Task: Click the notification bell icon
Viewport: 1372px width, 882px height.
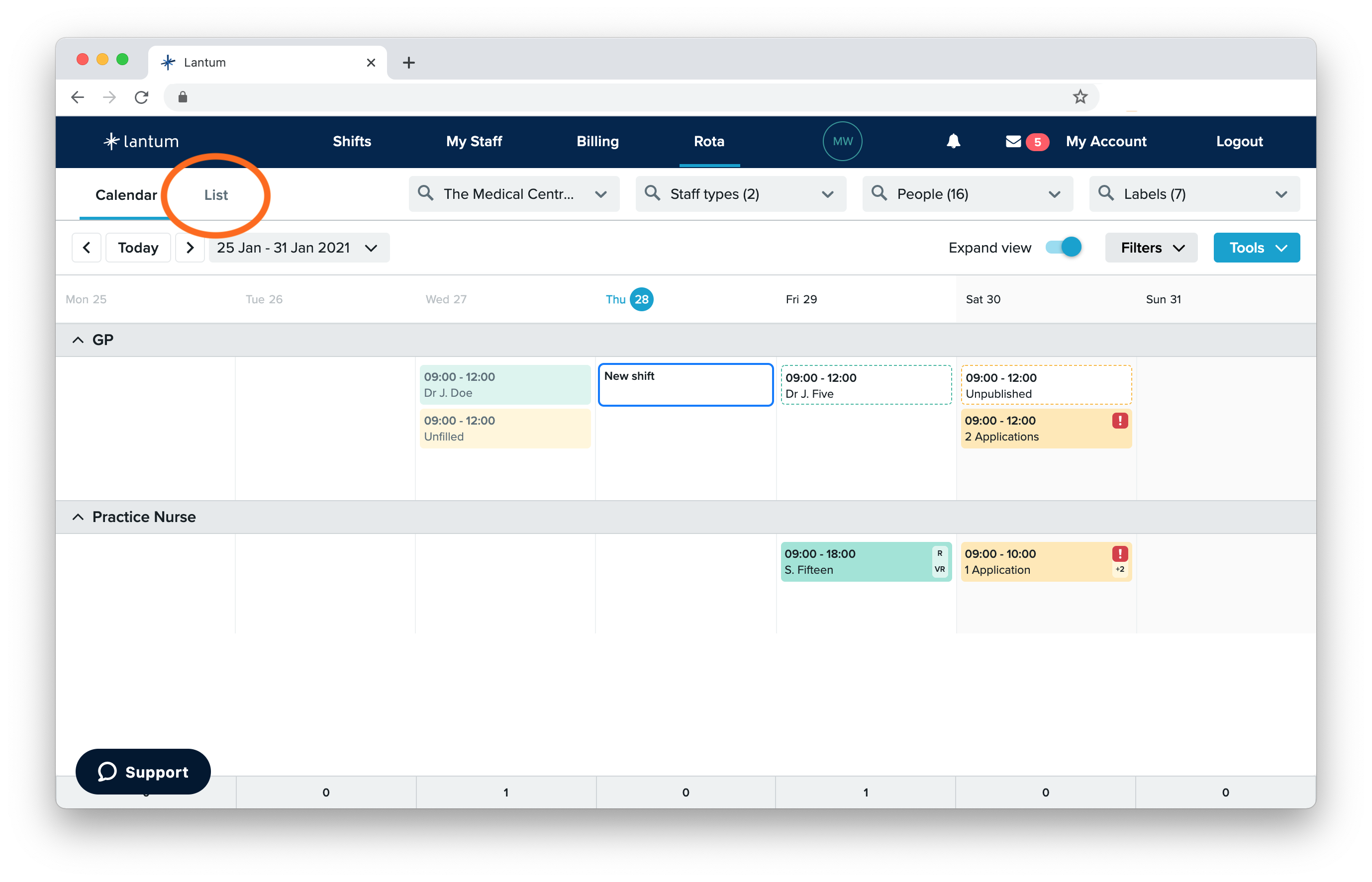Action: coord(953,142)
